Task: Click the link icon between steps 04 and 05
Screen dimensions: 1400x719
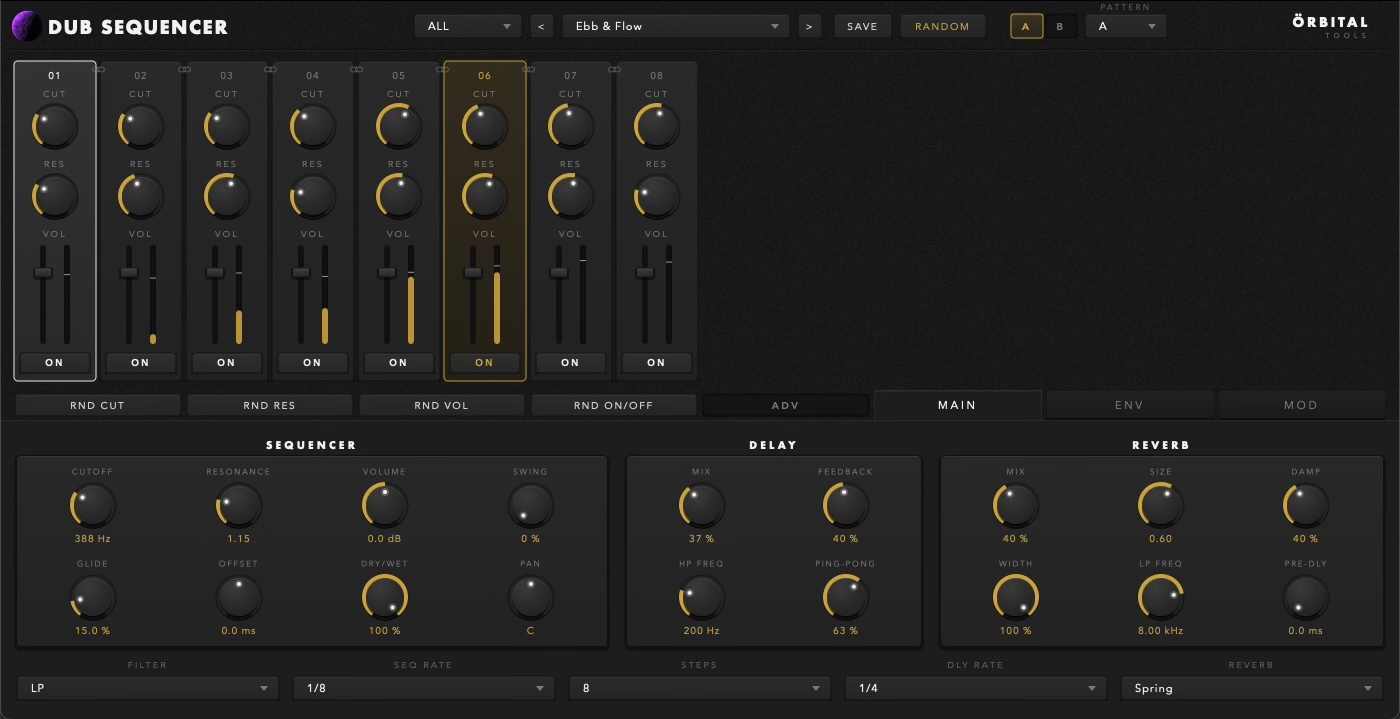Action: (357, 69)
